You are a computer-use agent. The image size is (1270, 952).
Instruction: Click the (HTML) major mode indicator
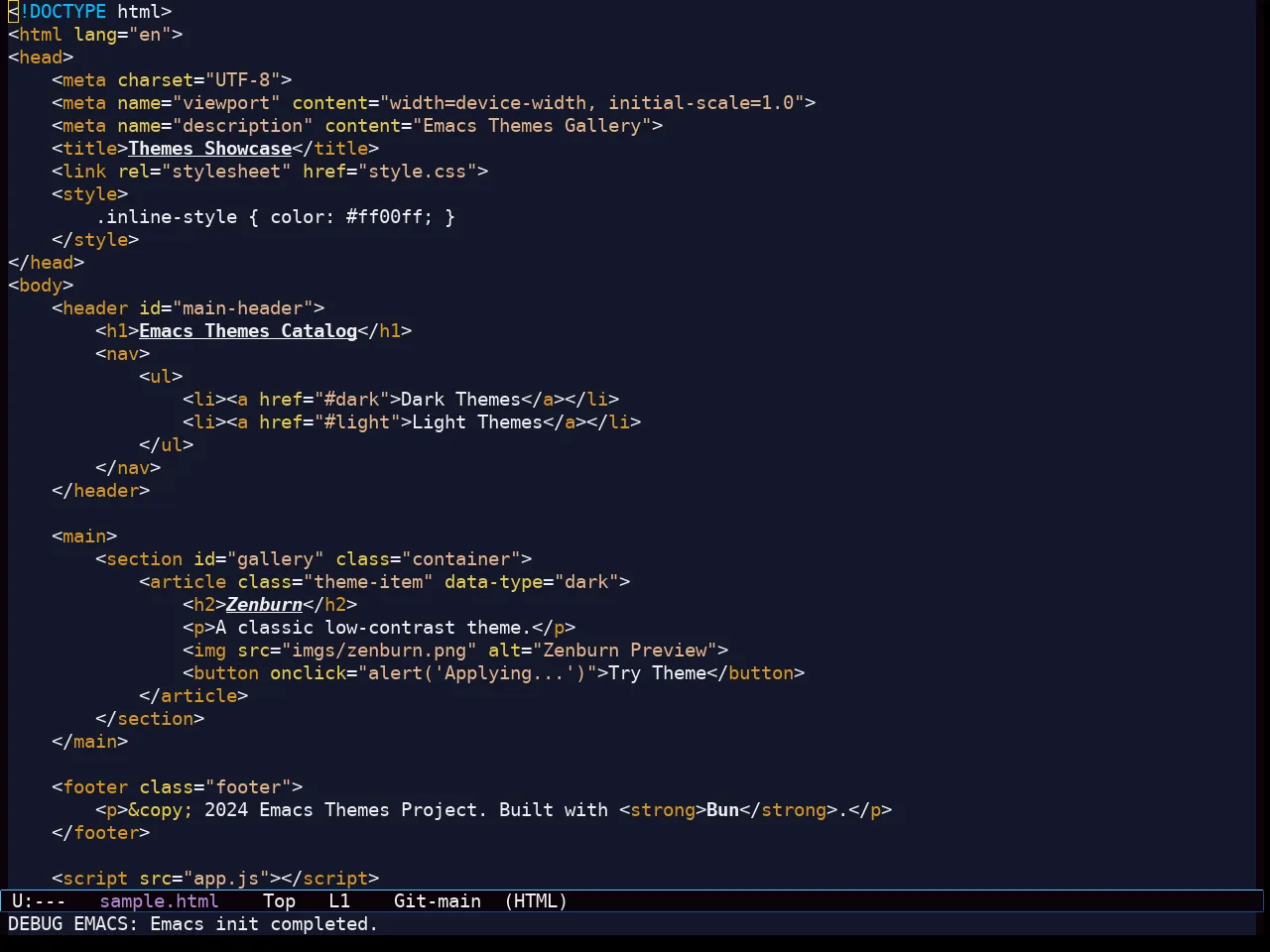(536, 901)
